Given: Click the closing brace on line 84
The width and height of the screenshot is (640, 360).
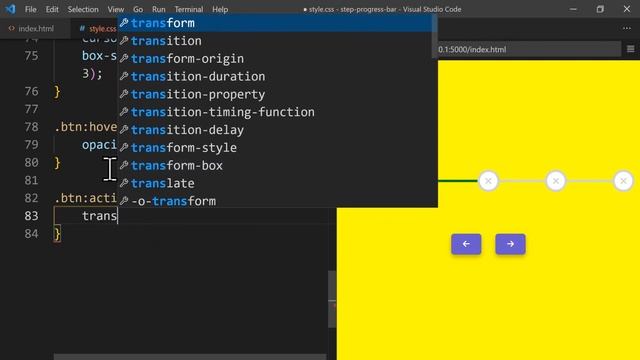Looking at the screenshot, I should 58,234.
